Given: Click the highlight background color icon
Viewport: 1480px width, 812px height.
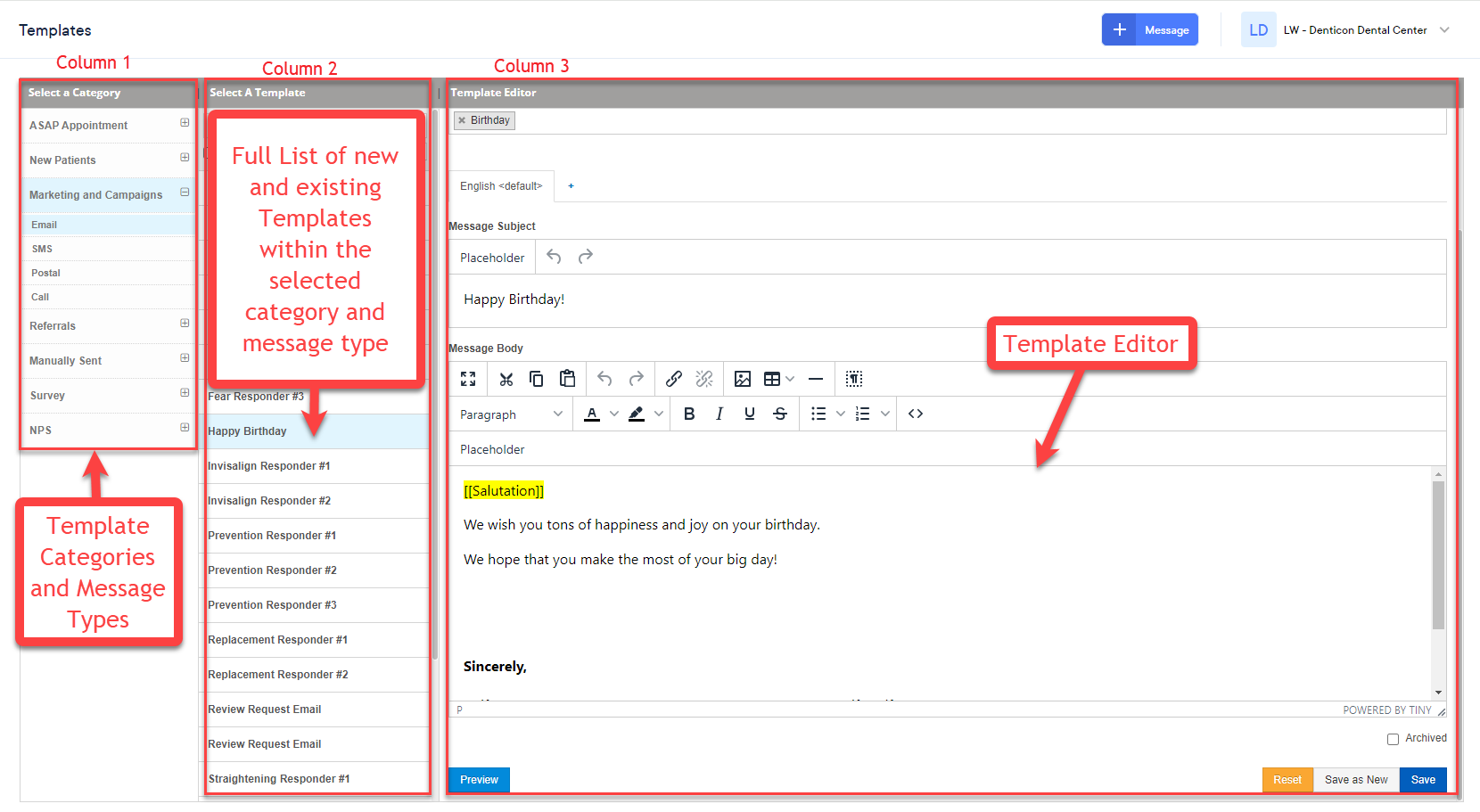Looking at the screenshot, I should coord(637,414).
